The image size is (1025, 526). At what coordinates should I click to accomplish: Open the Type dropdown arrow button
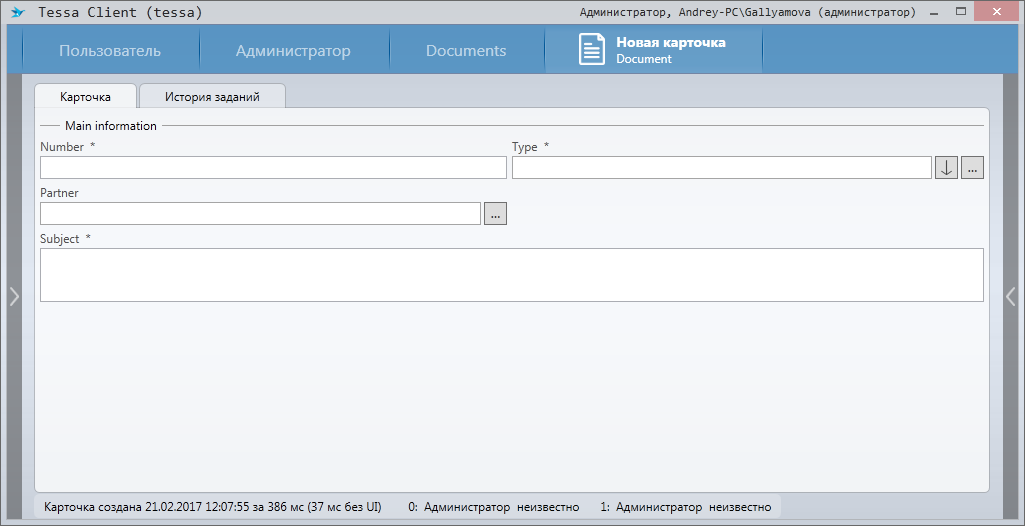[946, 168]
